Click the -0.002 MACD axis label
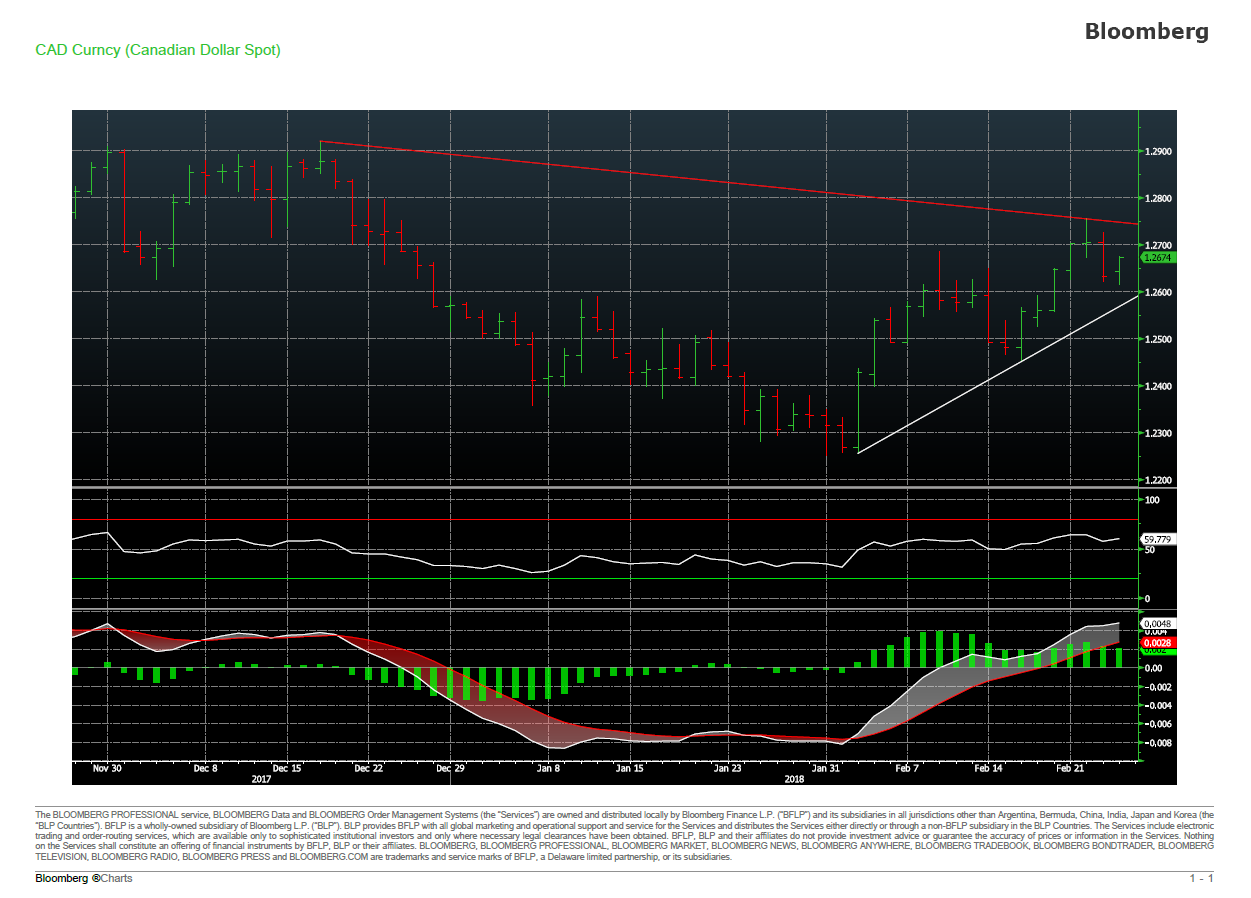Image resolution: width=1251 pixels, height=898 pixels. click(x=1156, y=687)
